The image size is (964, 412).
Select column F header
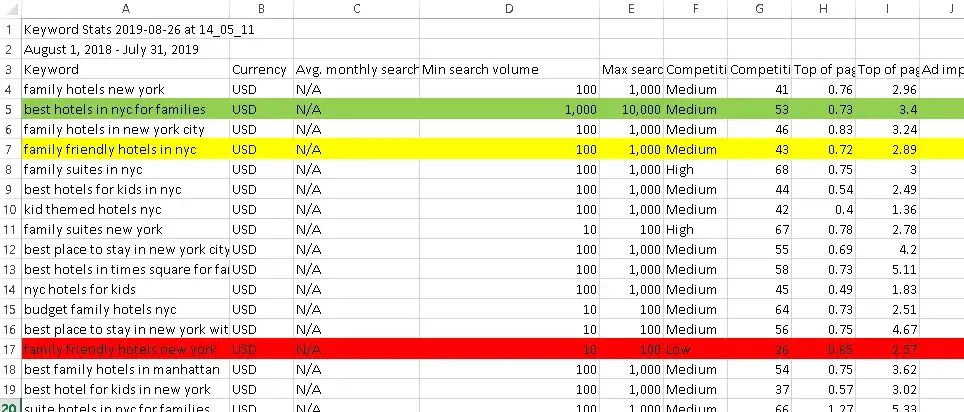click(x=695, y=9)
